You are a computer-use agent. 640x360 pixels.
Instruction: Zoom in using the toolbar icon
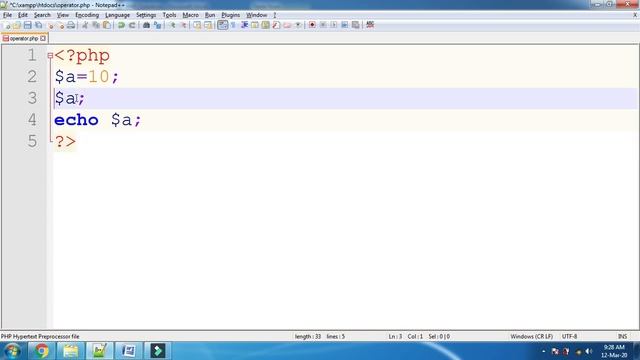[172, 25]
